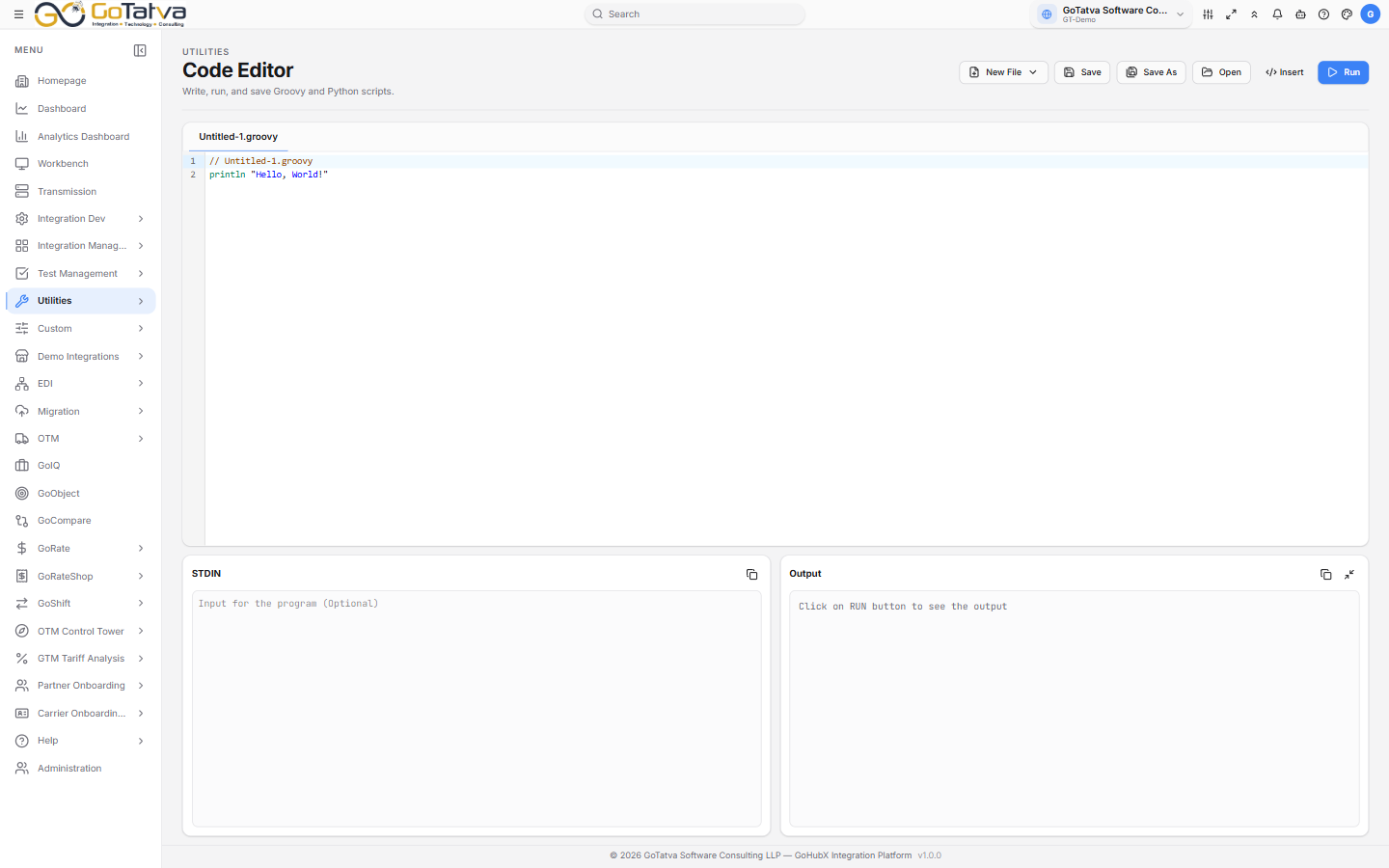The image size is (1389, 868).
Task: Click the Open button
Action: (1221, 72)
